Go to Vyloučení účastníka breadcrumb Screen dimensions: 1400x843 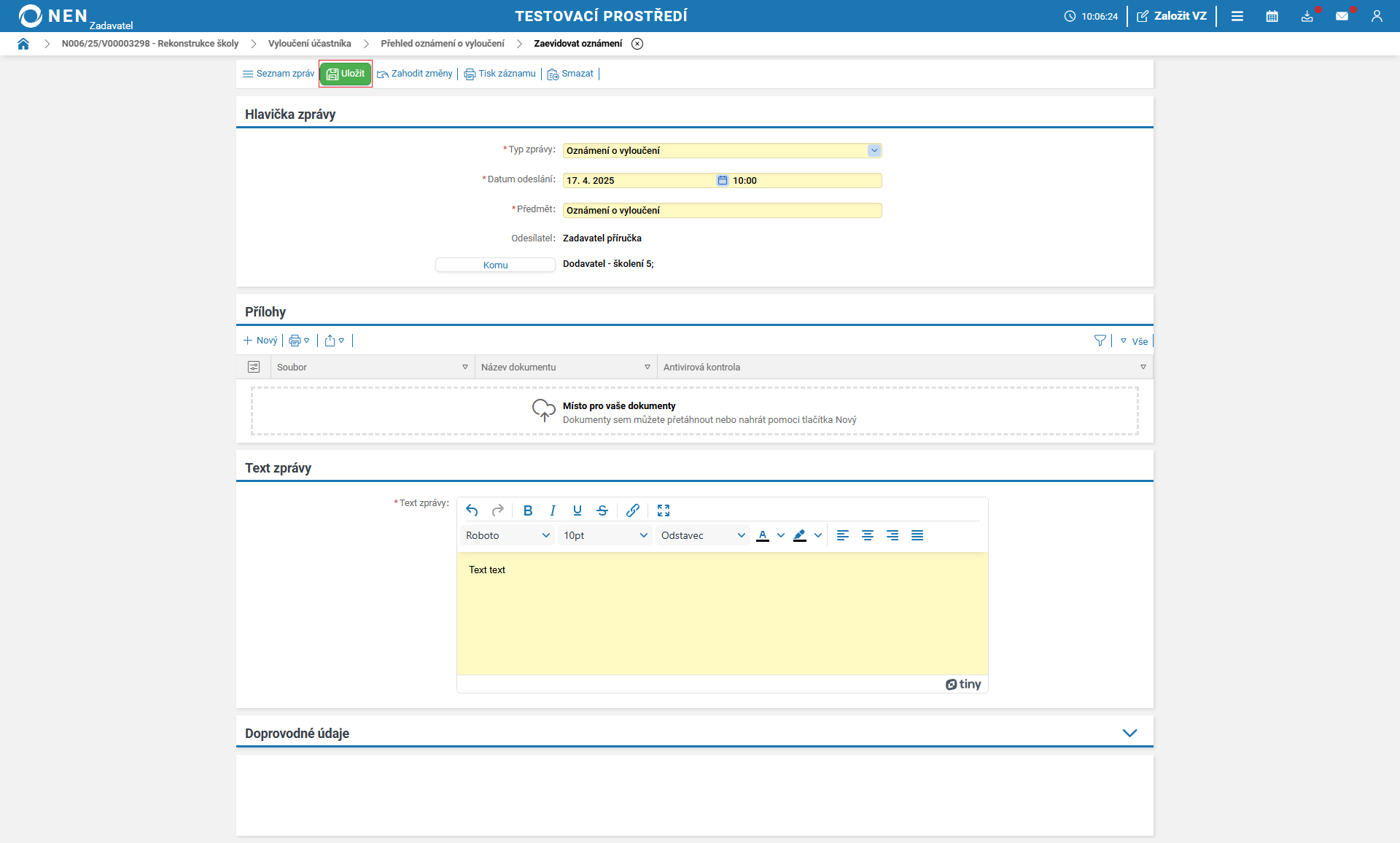(x=309, y=44)
